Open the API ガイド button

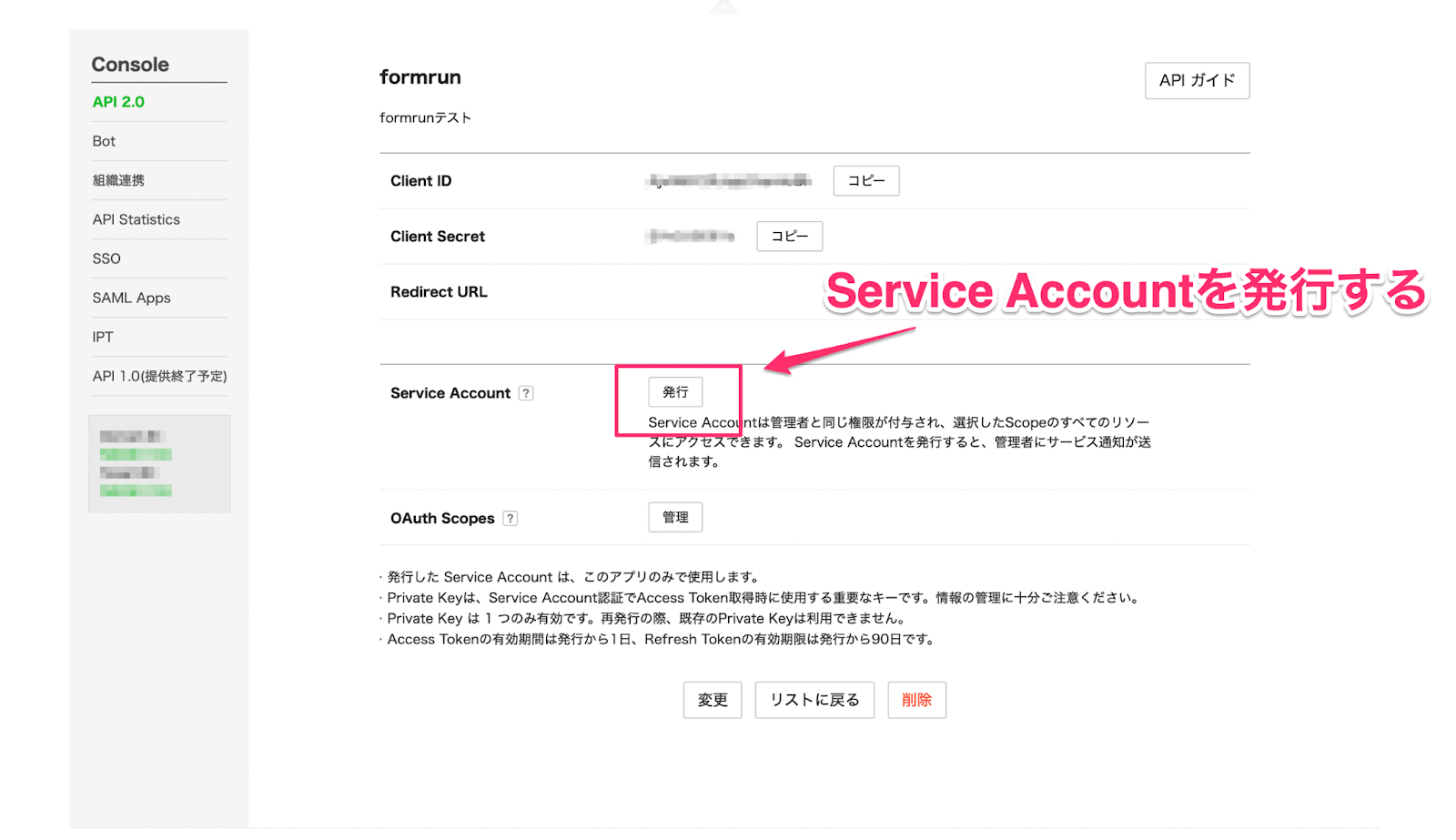(1197, 80)
